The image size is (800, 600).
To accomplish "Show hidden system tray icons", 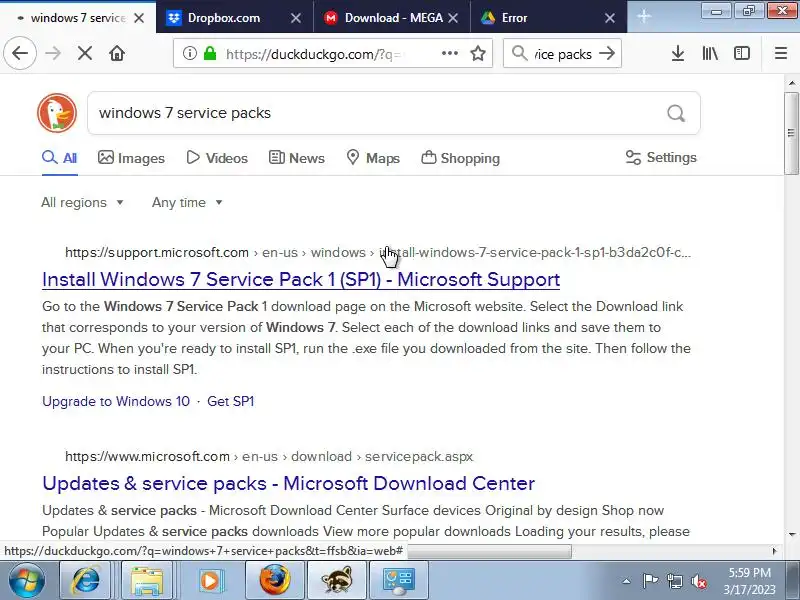I will coord(626,581).
